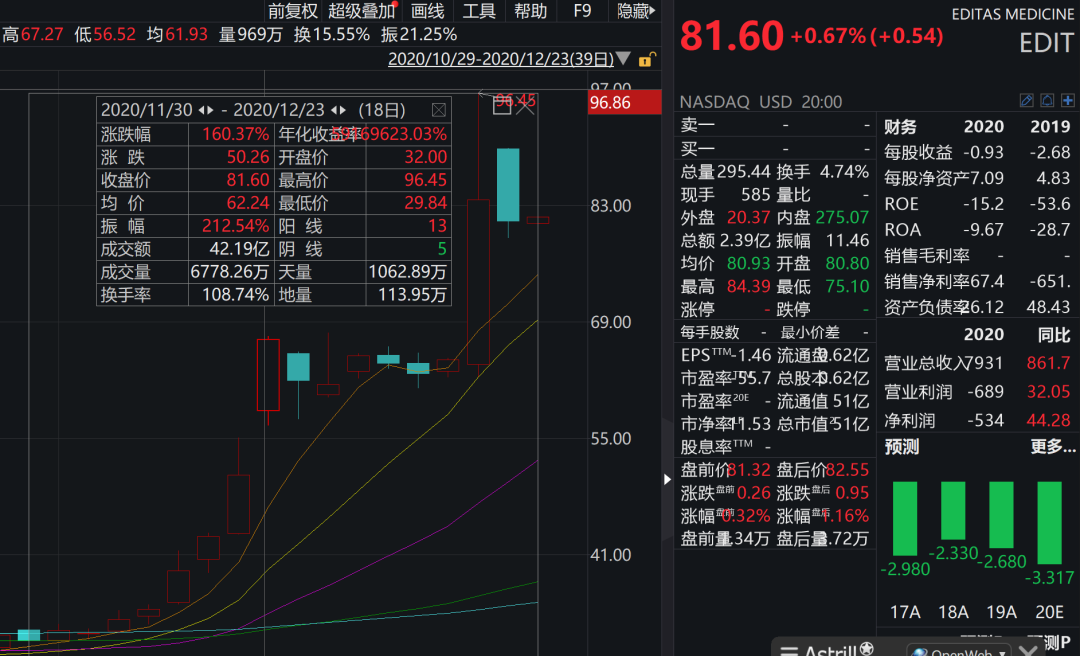
Task: Click the 19A forecast bar
Action: click(x=1001, y=515)
